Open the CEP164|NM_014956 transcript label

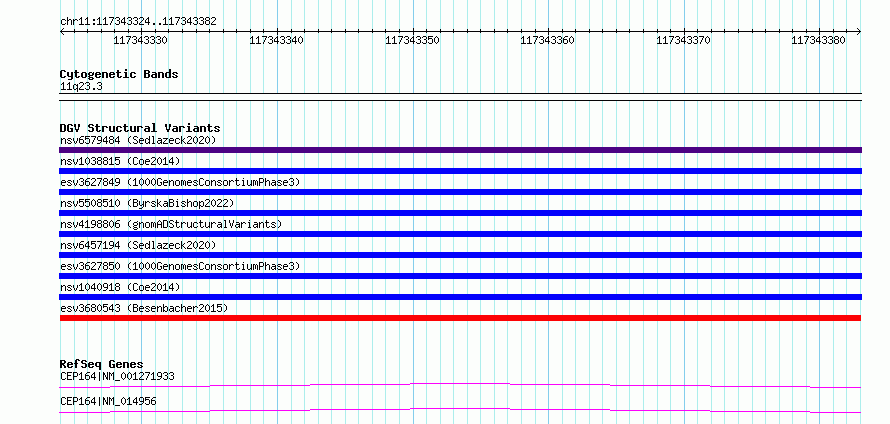(x=108, y=402)
